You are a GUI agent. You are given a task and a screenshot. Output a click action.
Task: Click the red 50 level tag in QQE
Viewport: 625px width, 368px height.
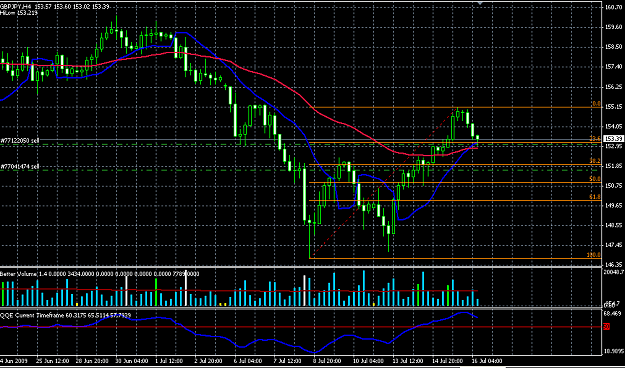[607, 327]
